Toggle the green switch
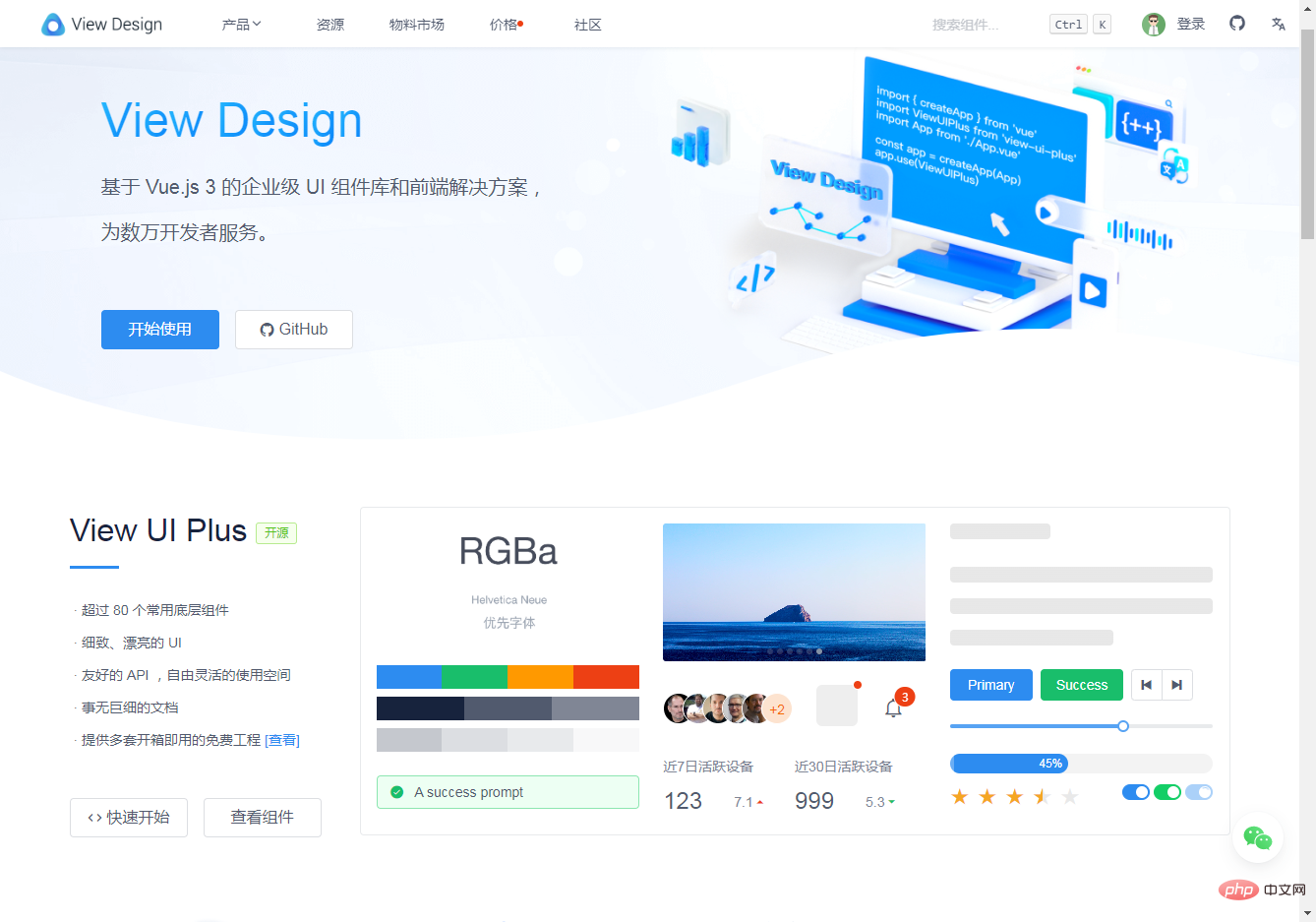The height and width of the screenshot is (922, 1316). click(x=1167, y=792)
